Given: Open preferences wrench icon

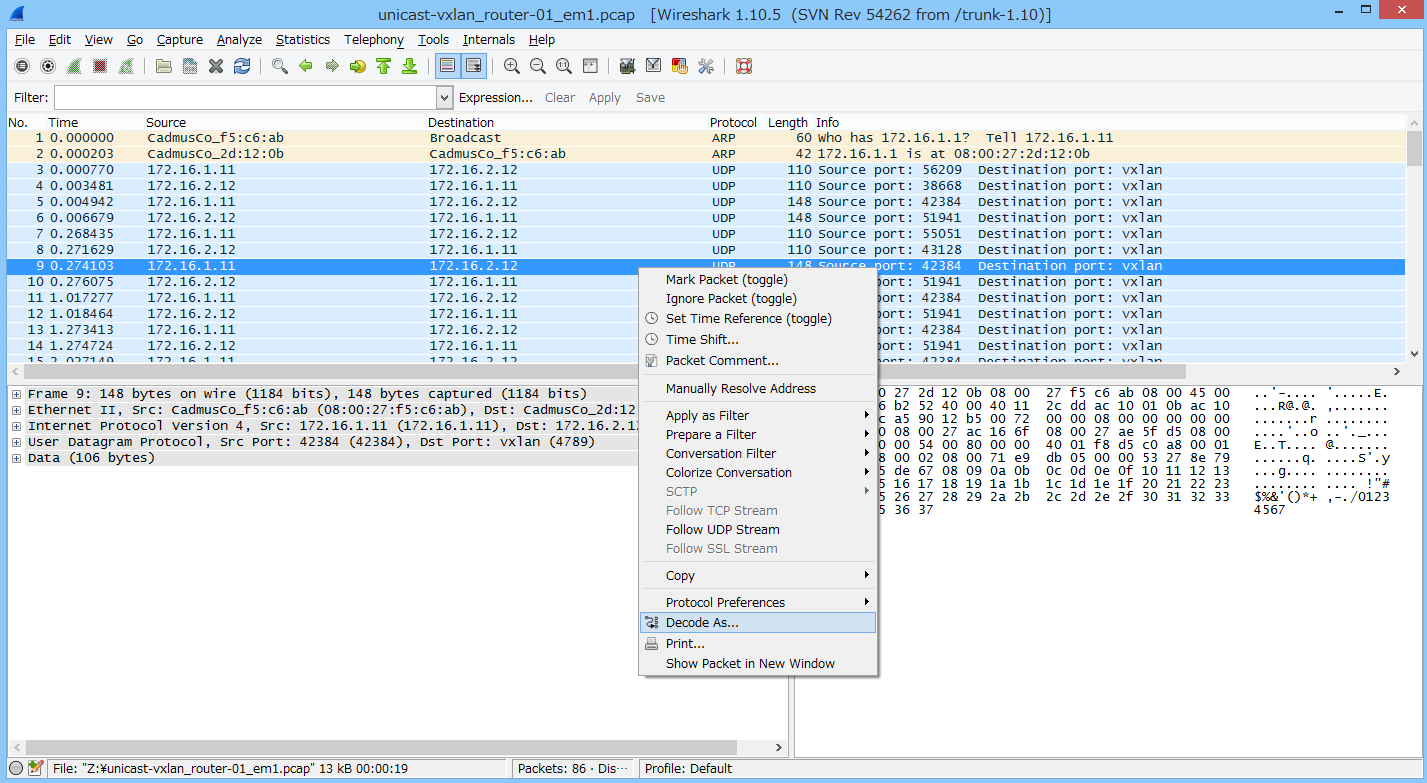Looking at the screenshot, I should [706, 66].
